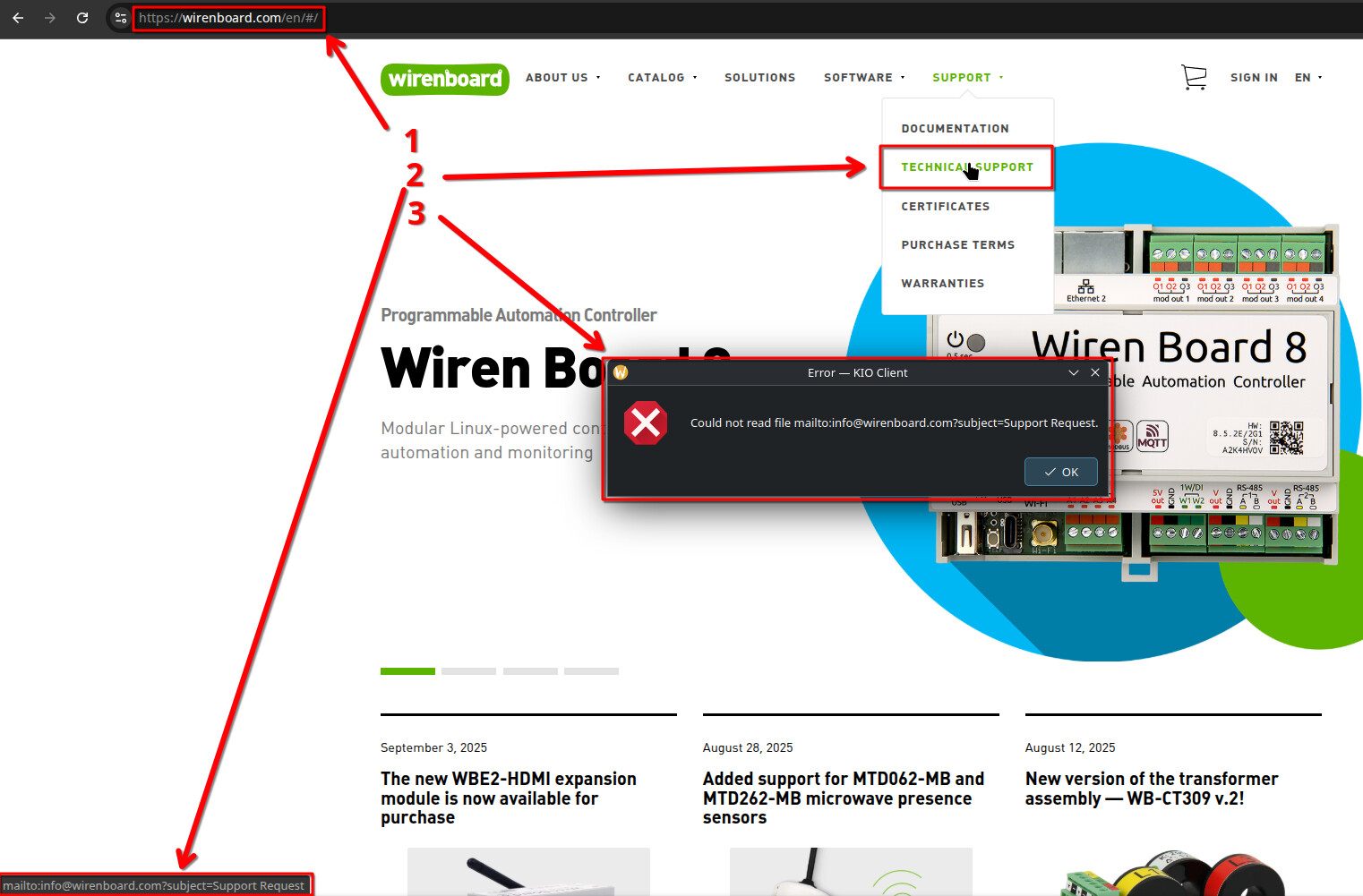
Task: Expand the About Us dropdown menu
Action: pyautogui.click(x=562, y=78)
